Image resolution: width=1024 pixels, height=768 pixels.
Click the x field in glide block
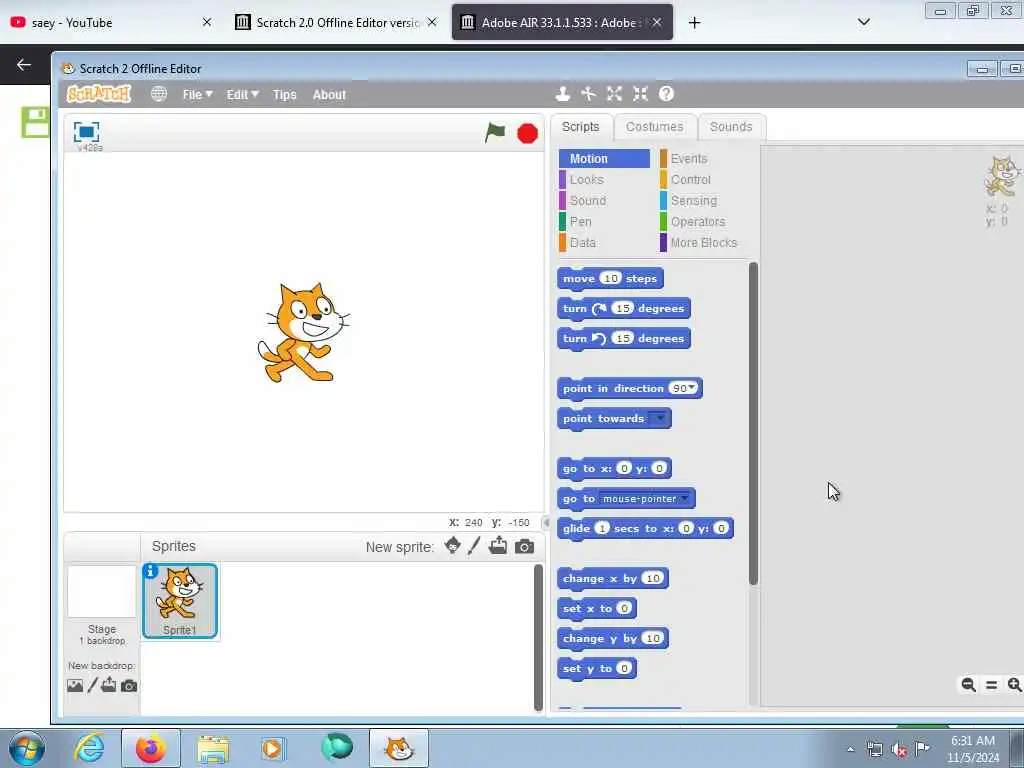(x=686, y=528)
